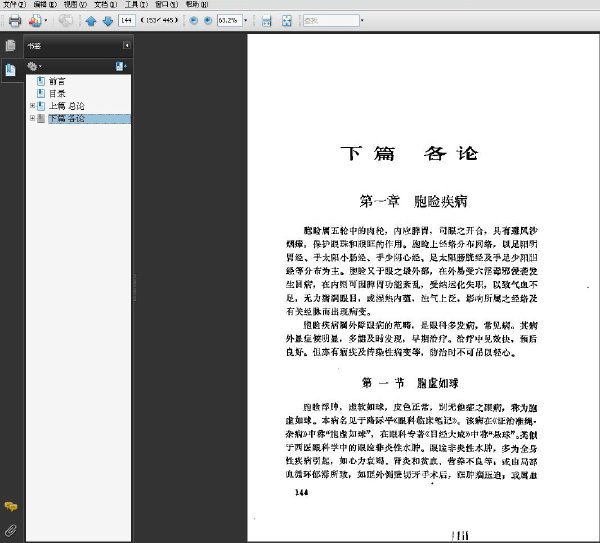Click the Print icon in toolbar

tap(15, 21)
